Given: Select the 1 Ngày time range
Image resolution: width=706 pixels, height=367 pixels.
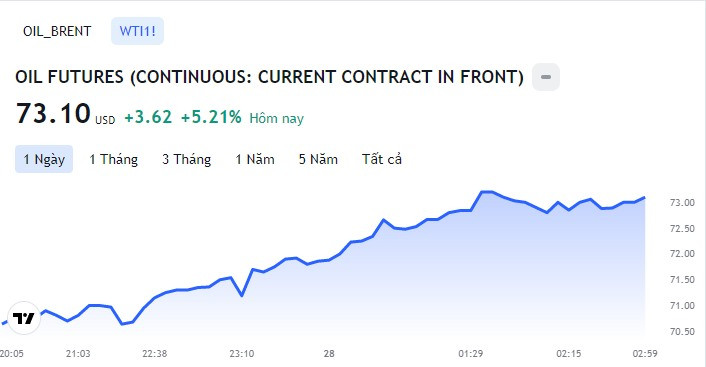Looking at the screenshot, I should 44,159.
